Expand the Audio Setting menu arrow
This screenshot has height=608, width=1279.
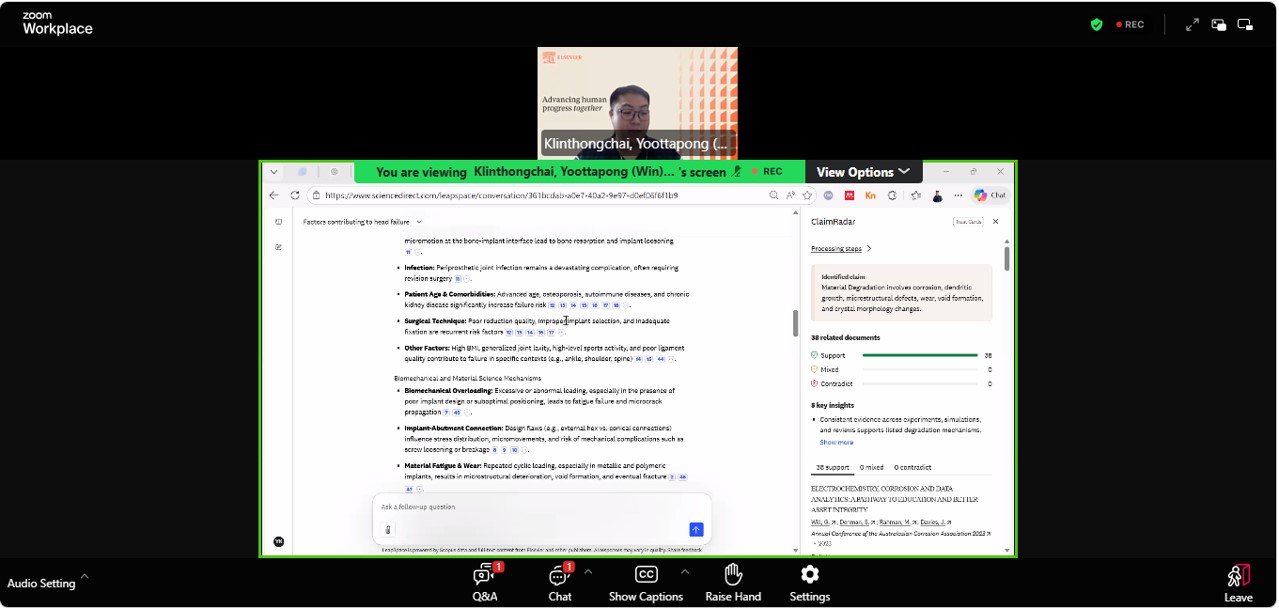click(85, 576)
